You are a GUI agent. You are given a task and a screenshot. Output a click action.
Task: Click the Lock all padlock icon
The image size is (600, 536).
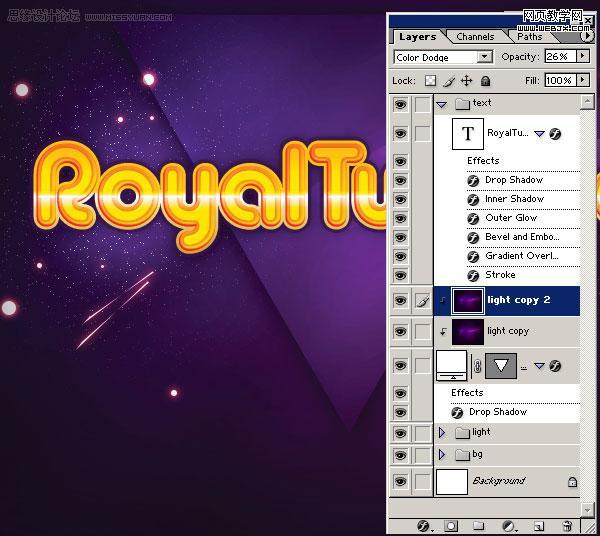(x=485, y=81)
